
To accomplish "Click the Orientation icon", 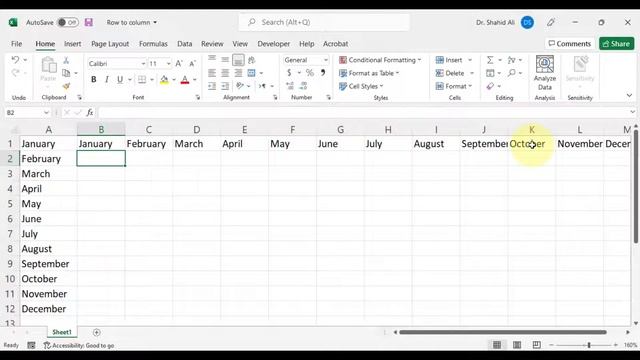I will pyautogui.click(x=240, y=86).
